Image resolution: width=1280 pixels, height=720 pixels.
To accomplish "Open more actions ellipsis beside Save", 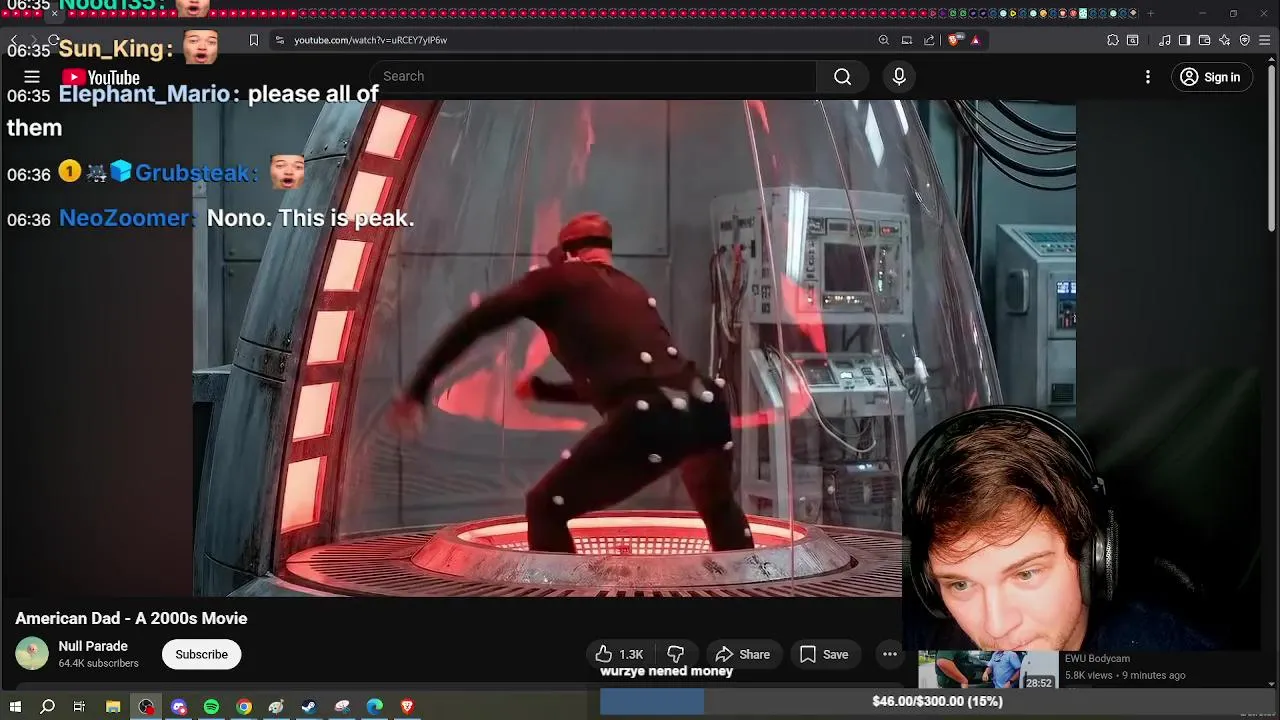I will (x=890, y=655).
